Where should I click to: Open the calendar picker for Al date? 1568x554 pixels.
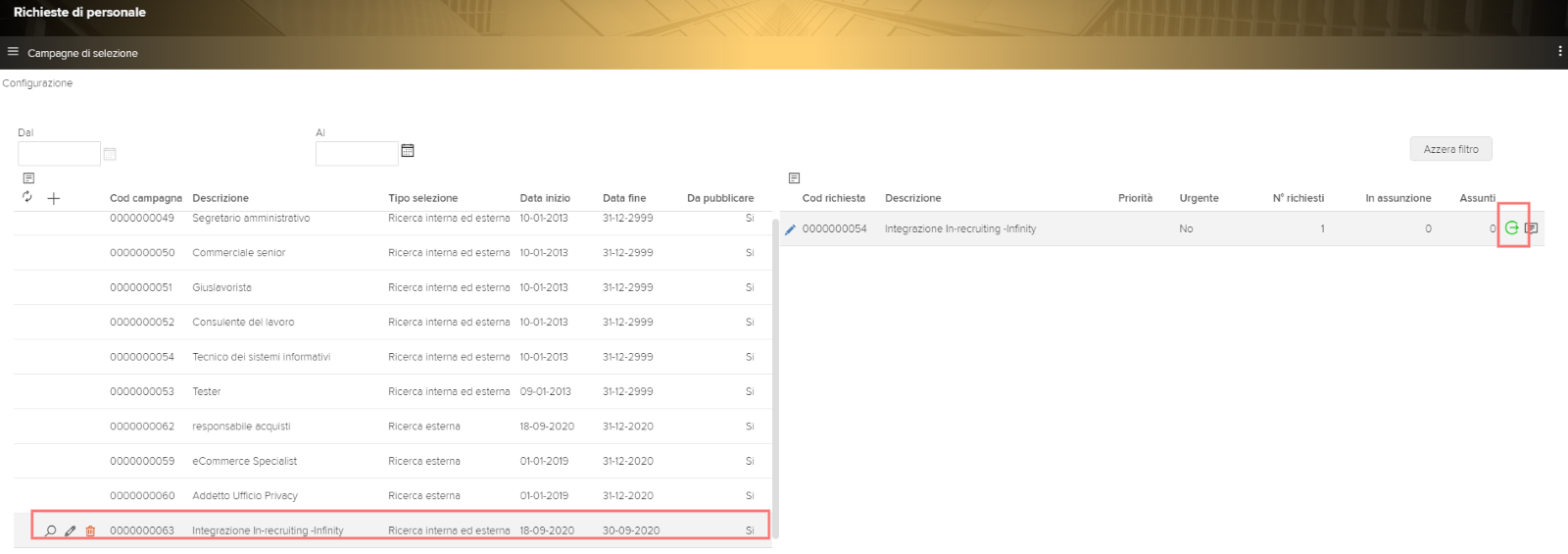pyautogui.click(x=408, y=151)
